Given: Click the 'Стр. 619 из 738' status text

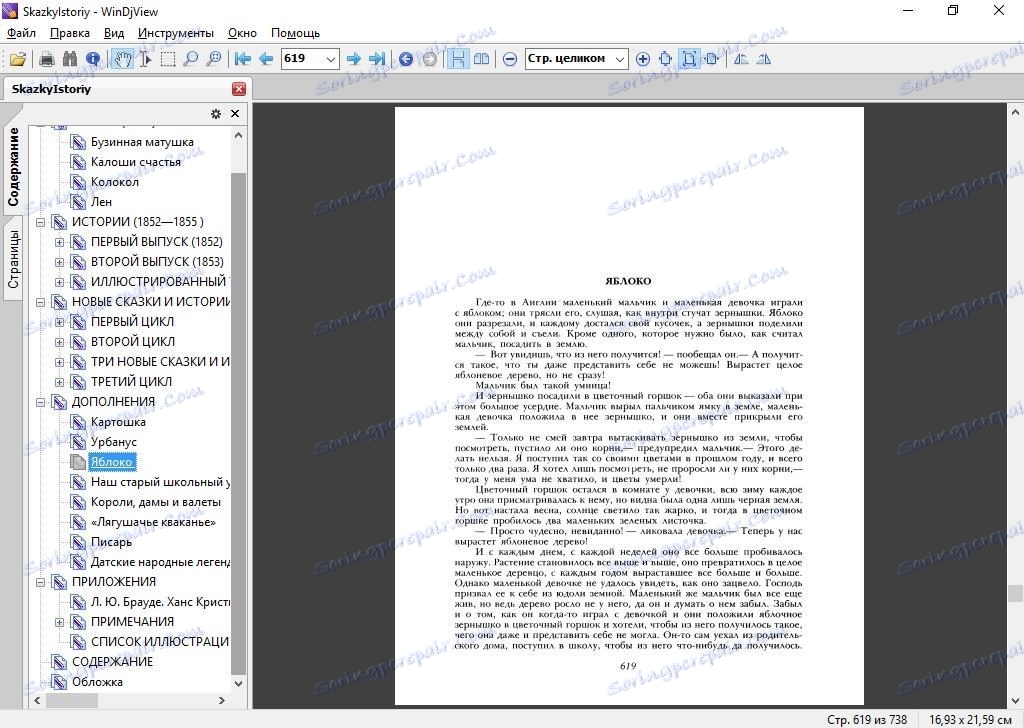Looking at the screenshot, I should click(x=867, y=720).
